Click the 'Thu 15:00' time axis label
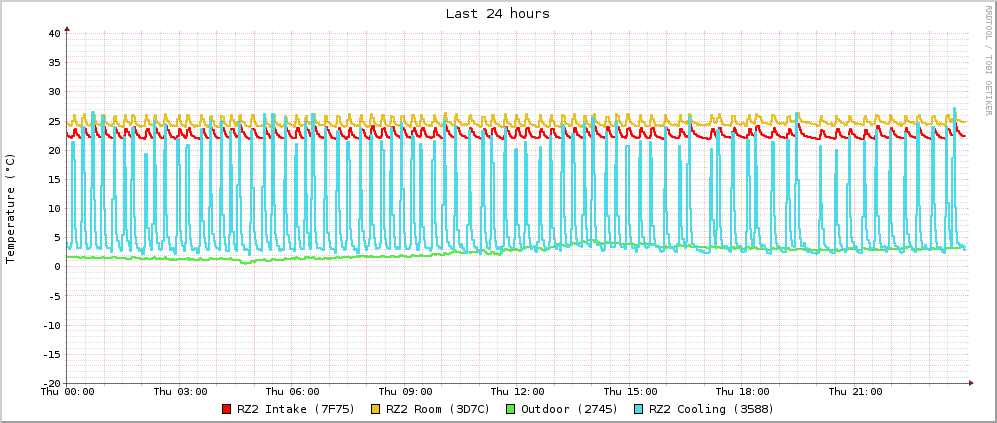997x423 pixels. 630,392
